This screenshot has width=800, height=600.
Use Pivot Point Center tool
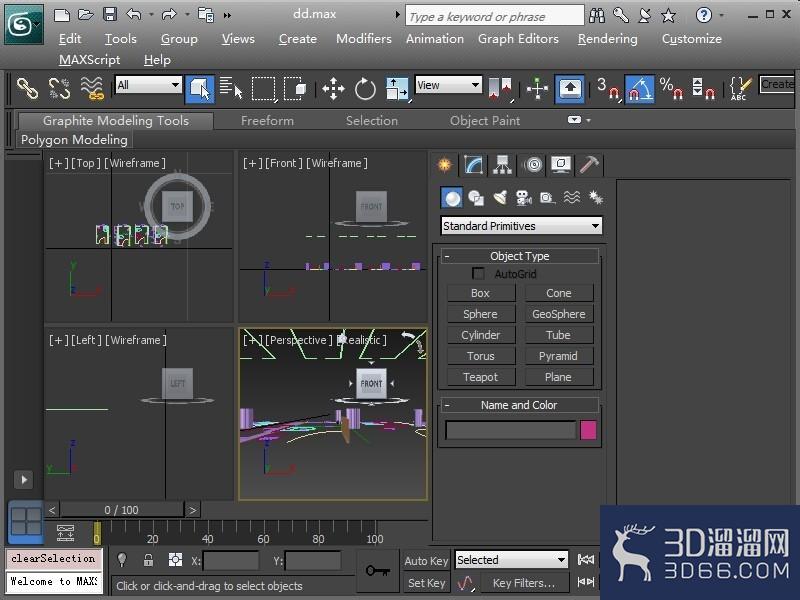[x=500, y=89]
